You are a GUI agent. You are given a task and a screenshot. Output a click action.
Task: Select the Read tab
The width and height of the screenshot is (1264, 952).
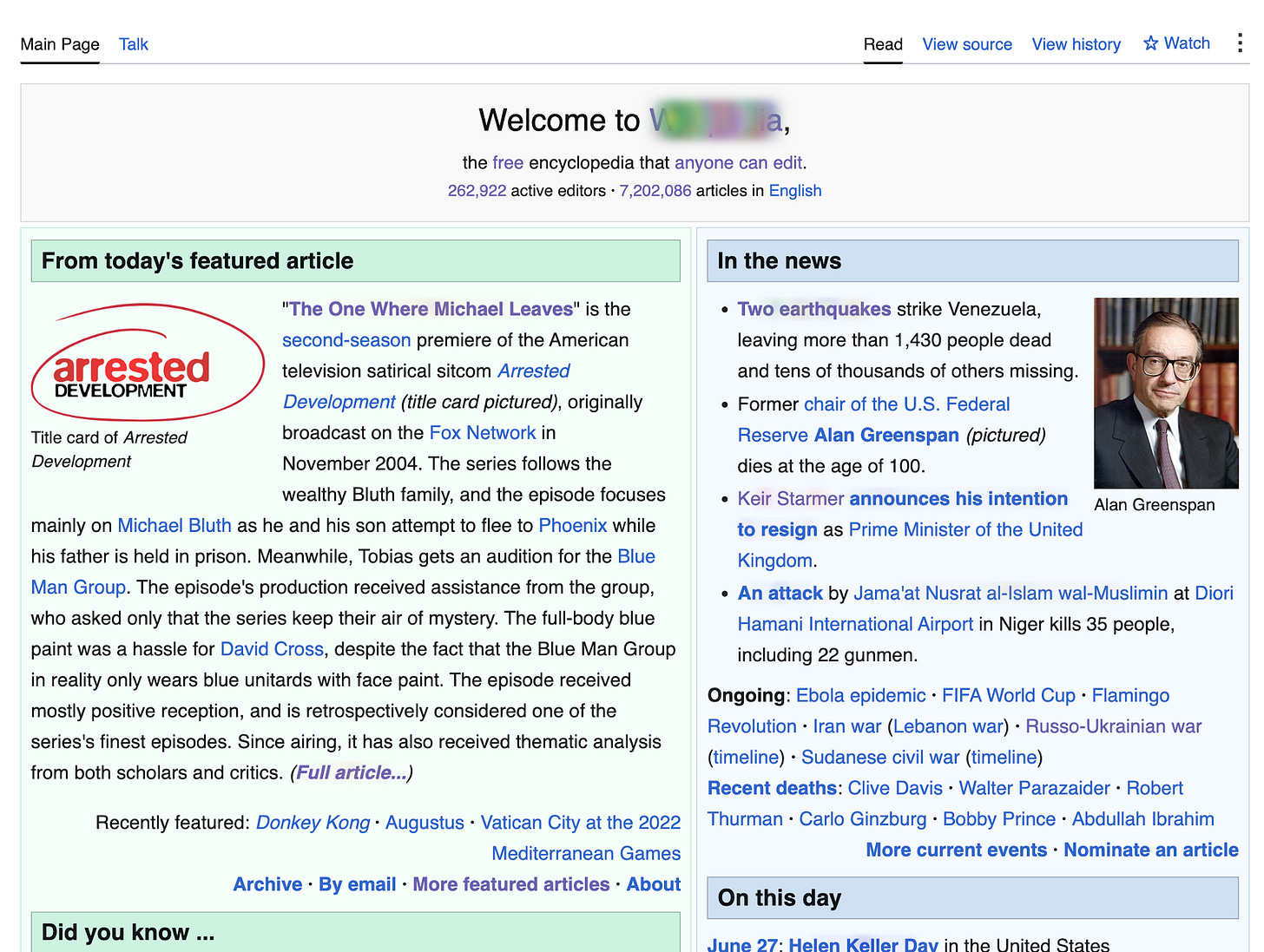tap(883, 44)
